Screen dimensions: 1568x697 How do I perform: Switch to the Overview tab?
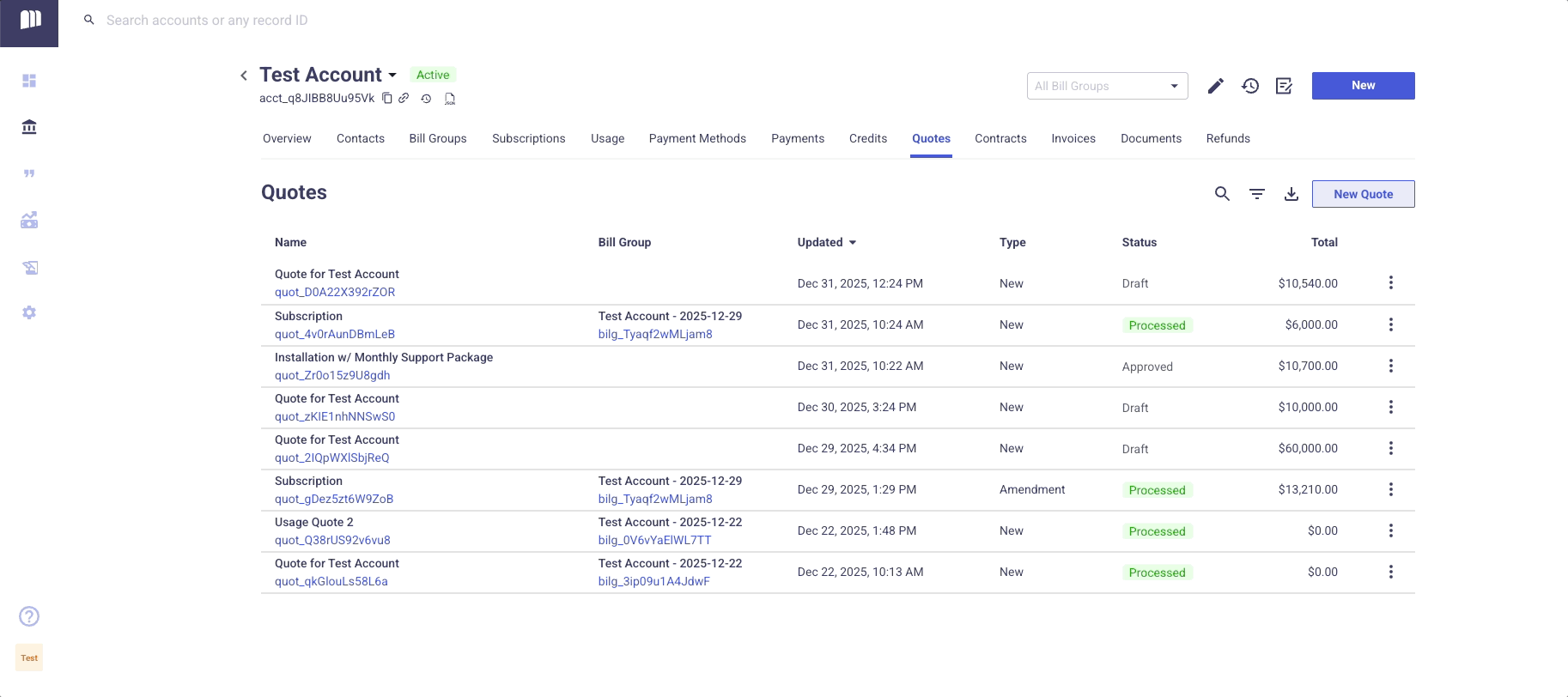point(287,138)
